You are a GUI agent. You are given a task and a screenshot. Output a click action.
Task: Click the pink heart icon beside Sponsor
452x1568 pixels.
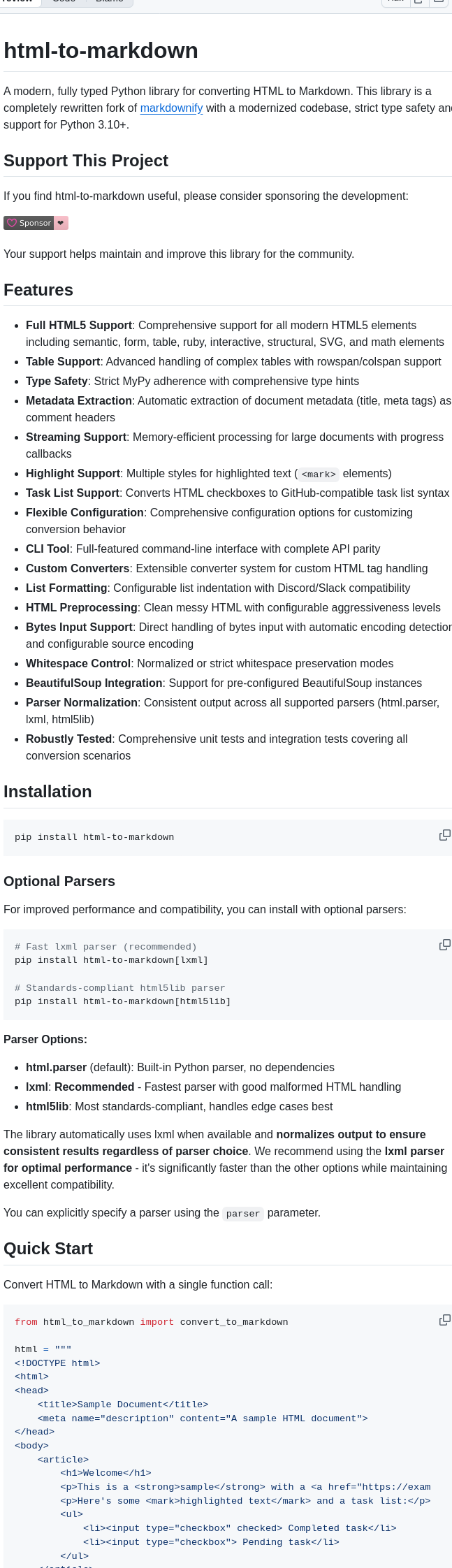tap(61, 222)
